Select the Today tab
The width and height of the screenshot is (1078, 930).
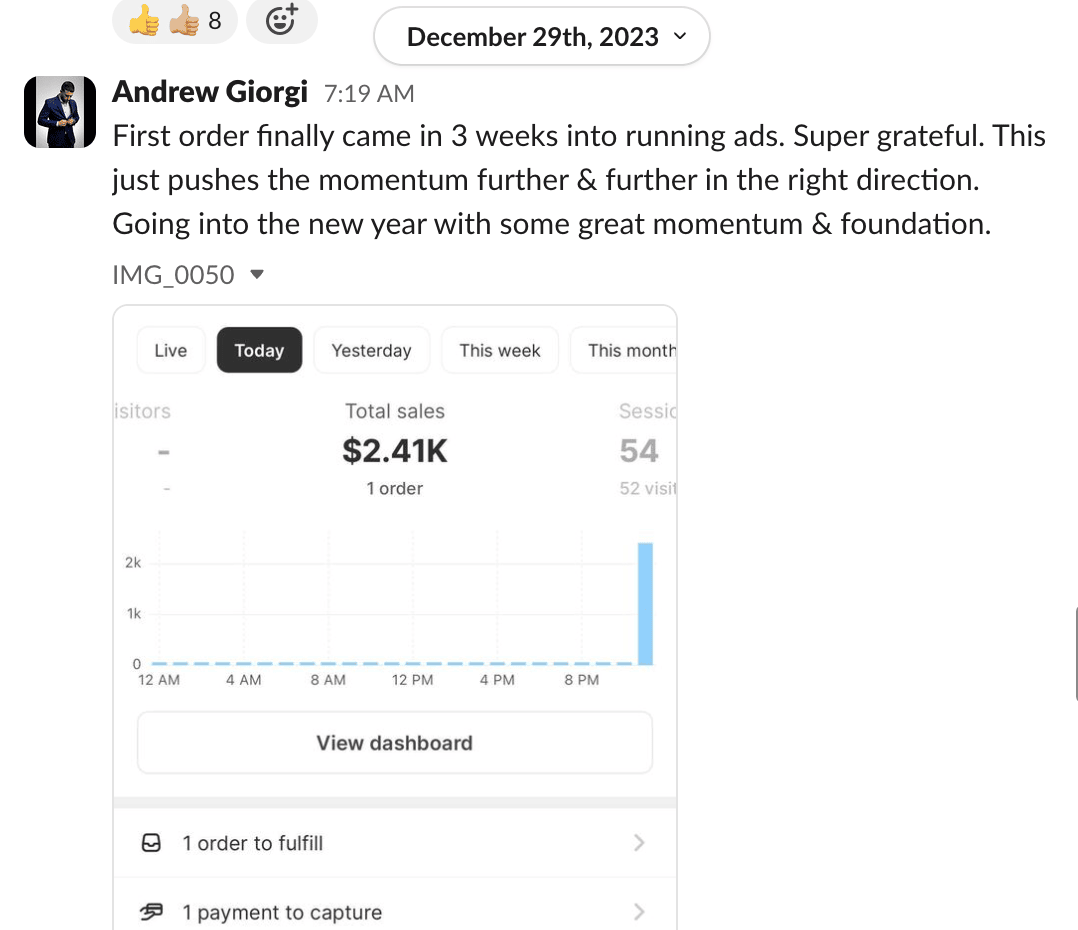pos(259,350)
